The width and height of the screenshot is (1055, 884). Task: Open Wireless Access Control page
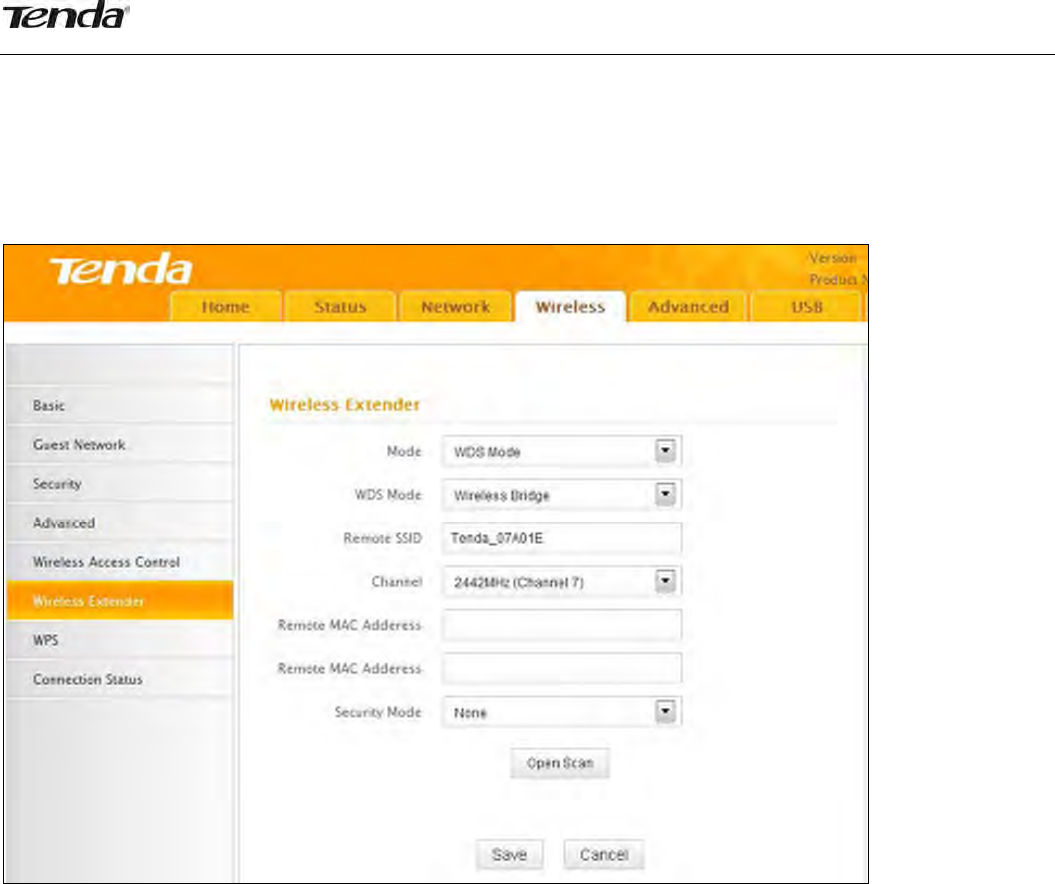tap(120, 562)
